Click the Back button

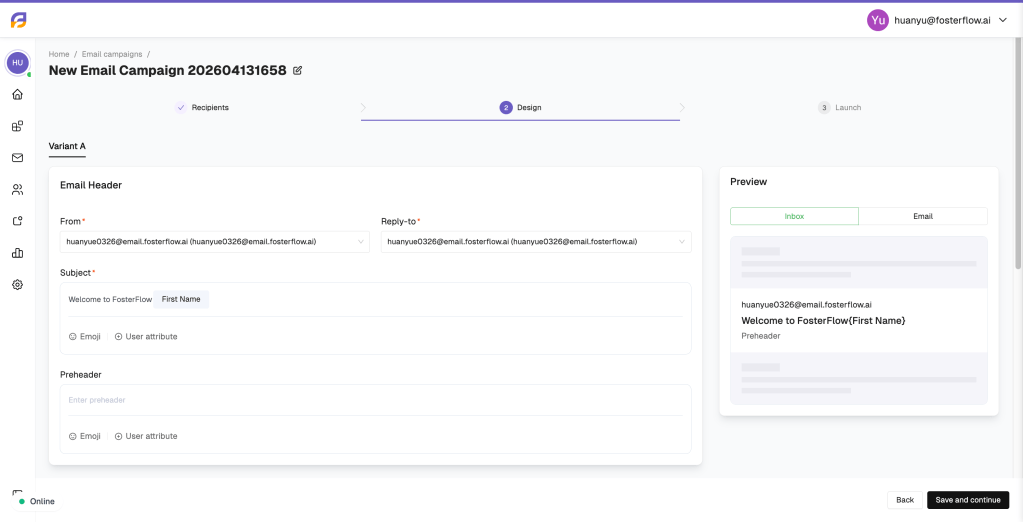[905, 500]
